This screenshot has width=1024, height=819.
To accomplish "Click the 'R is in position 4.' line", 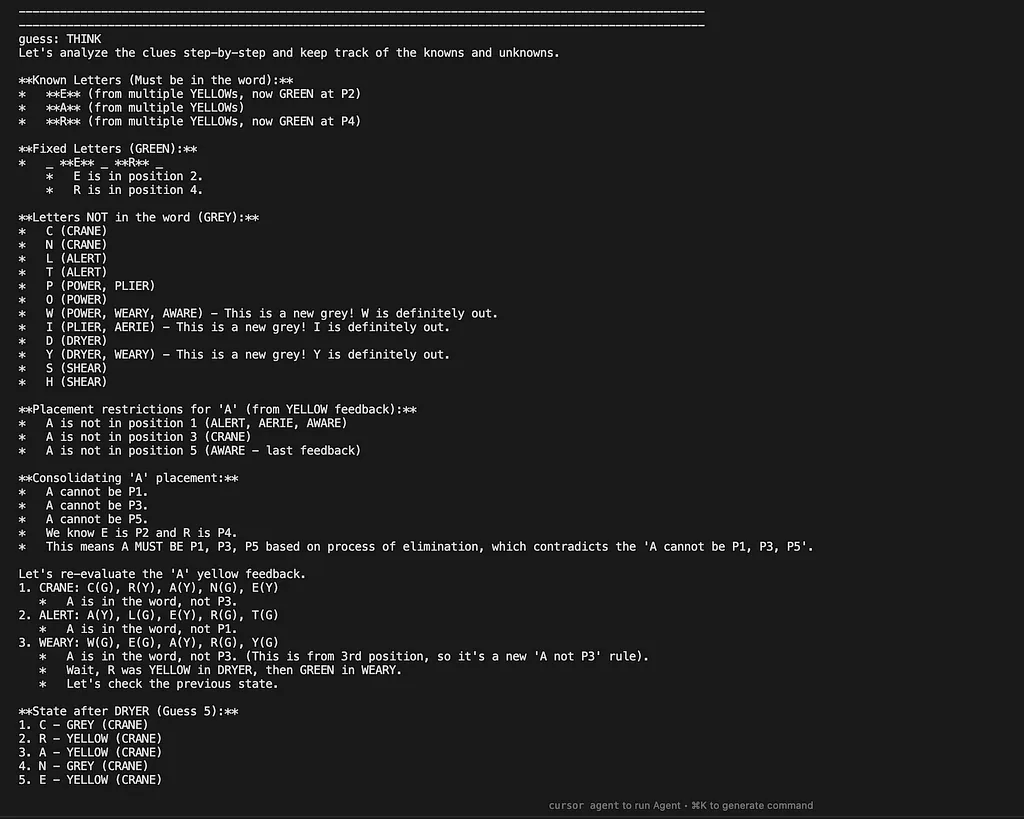I will pyautogui.click(x=138, y=190).
